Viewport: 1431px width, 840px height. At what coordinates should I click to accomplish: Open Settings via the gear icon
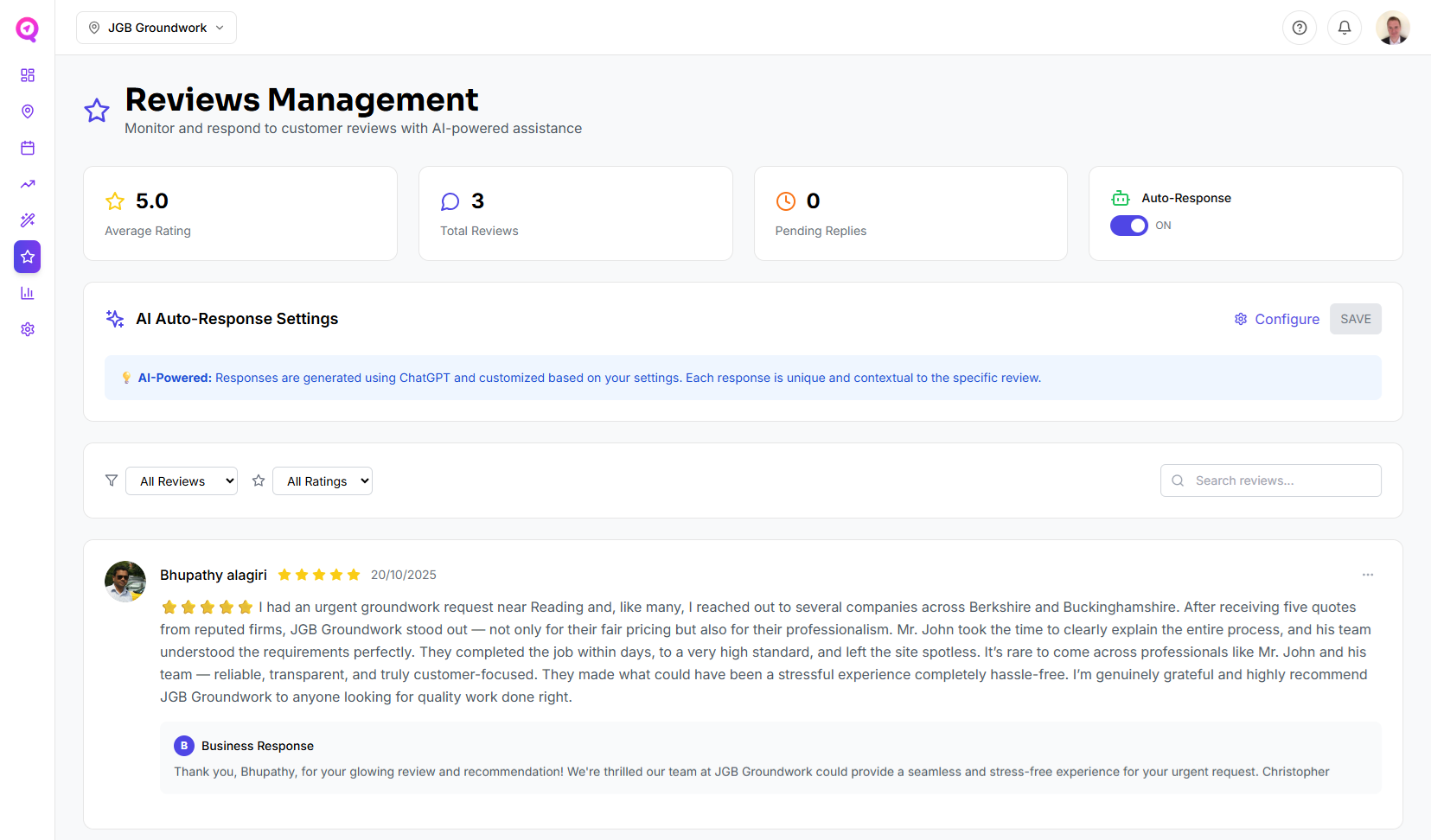pyautogui.click(x=27, y=329)
